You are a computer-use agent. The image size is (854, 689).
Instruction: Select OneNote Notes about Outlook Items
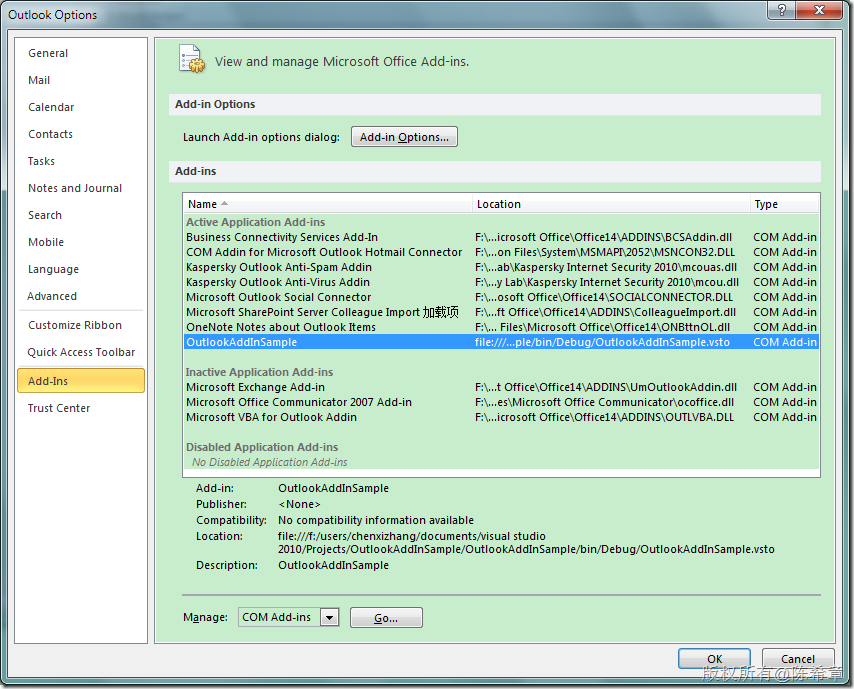(501, 327)
